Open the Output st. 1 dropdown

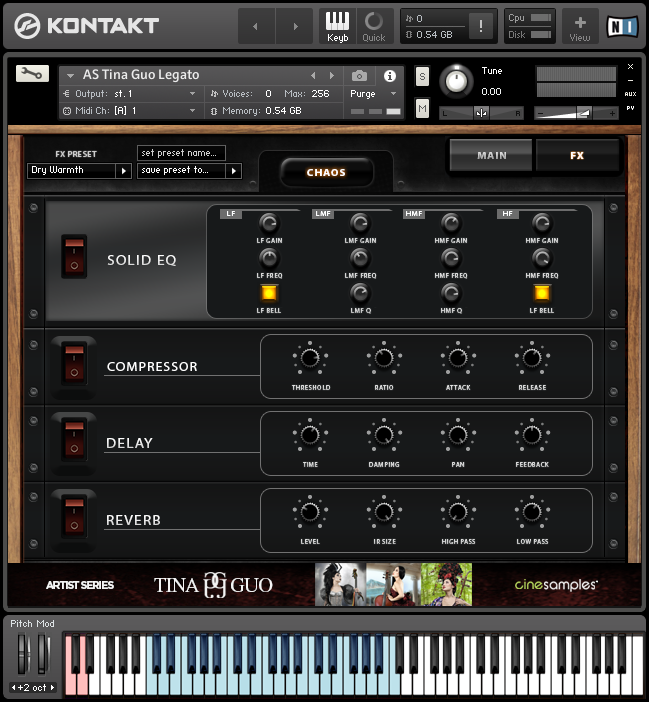coord(130,94)
